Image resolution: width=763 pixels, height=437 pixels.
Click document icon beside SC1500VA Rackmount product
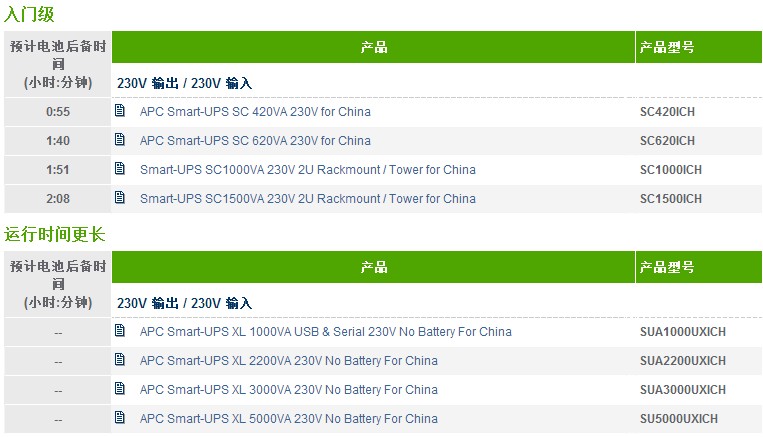(x=120, y=198)
